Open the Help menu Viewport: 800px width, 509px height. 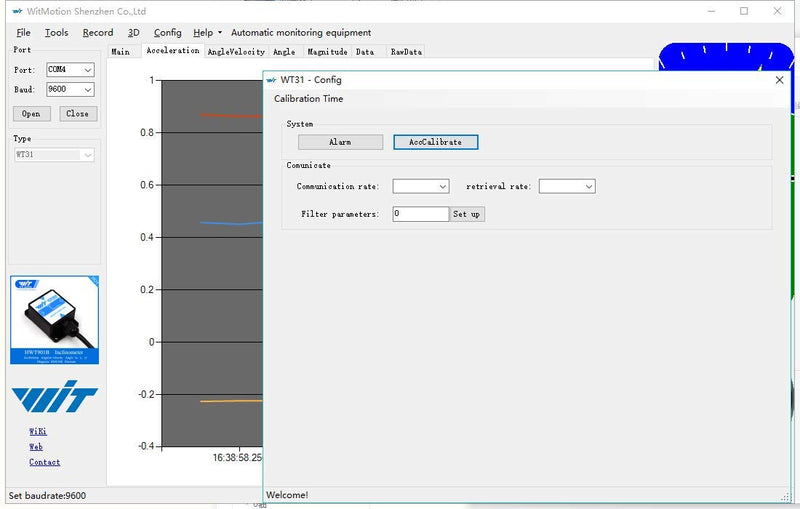pos(203,33)
